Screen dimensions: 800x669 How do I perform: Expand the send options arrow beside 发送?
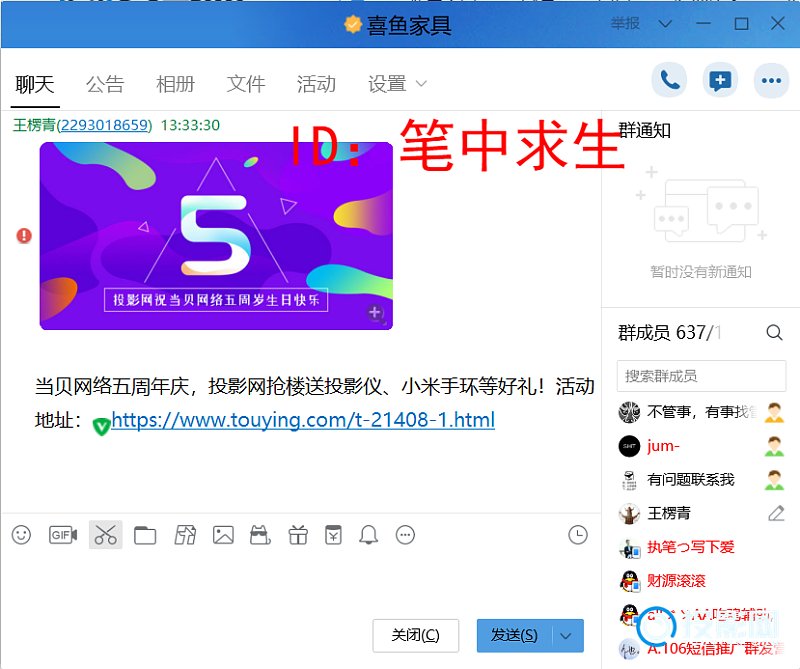point(566,636)
